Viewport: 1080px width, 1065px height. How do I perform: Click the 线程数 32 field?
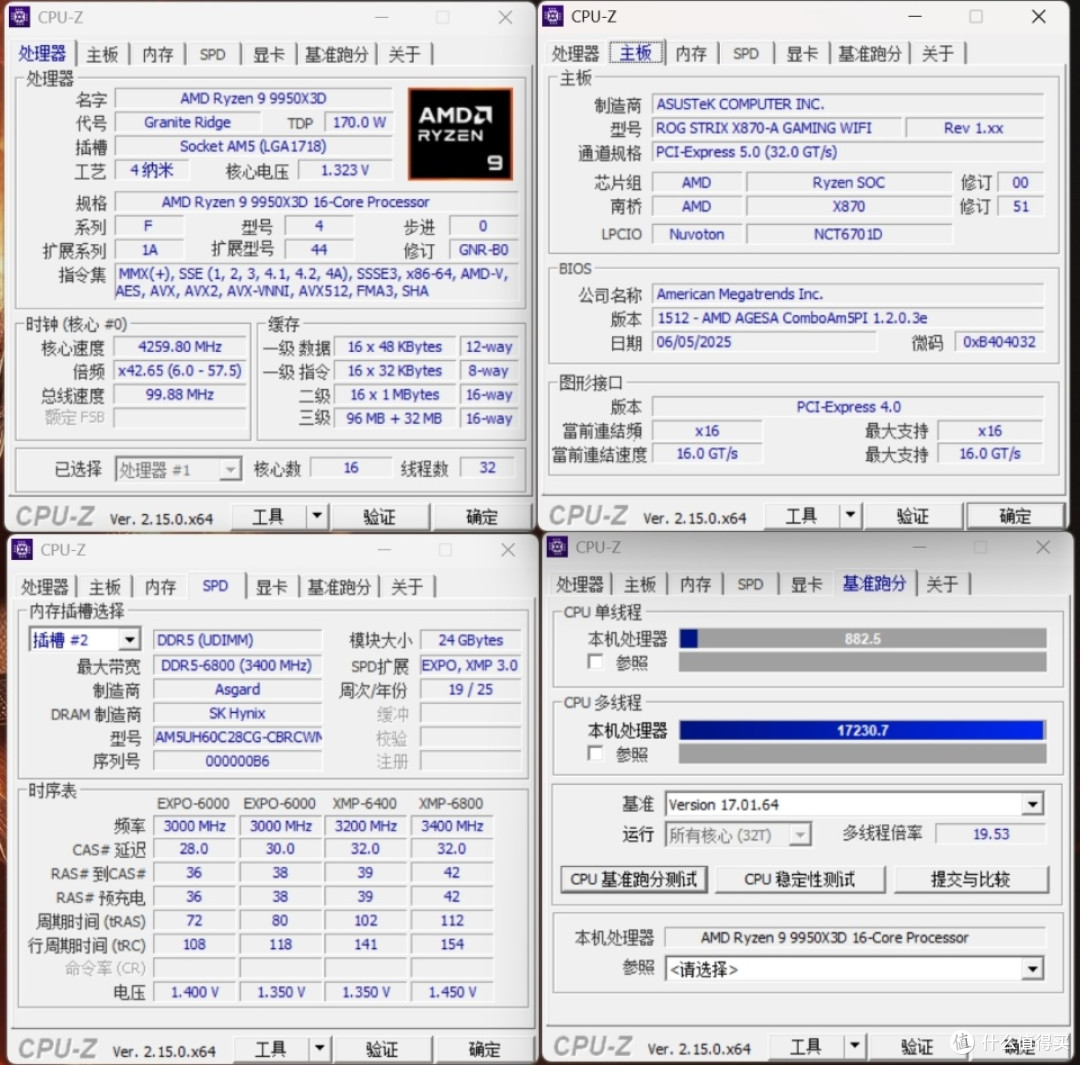[x=487, y=468]
